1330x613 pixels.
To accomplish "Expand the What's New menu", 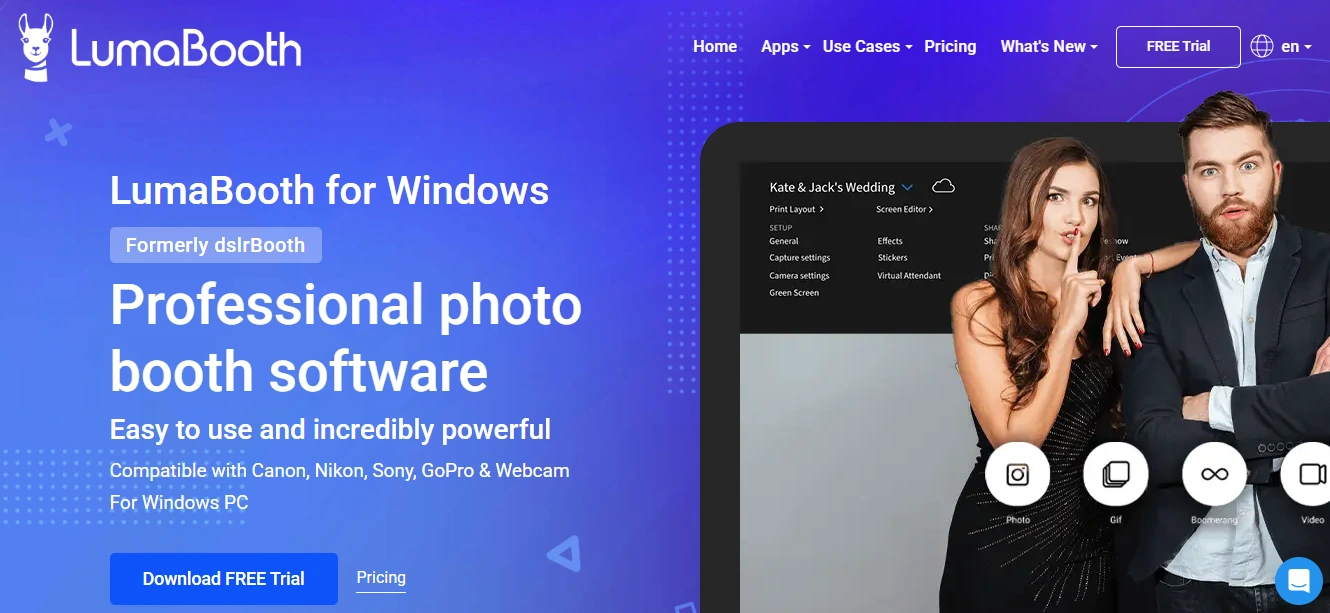I will [1049, 46].
